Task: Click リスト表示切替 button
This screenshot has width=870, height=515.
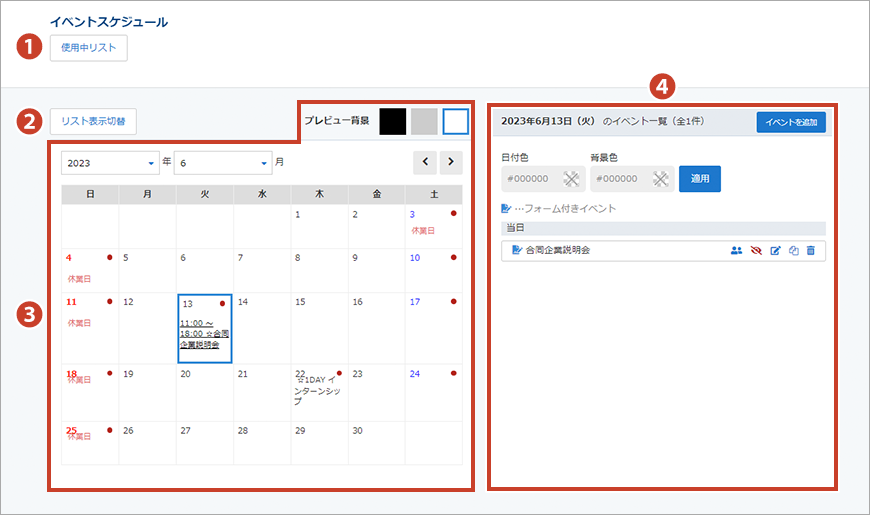Action: click(93, 121)
